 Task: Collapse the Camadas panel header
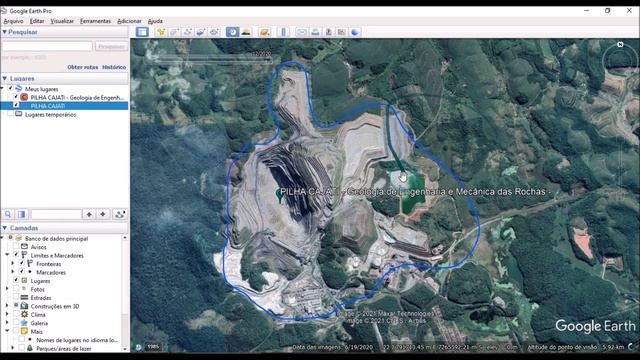click(4, 228)
